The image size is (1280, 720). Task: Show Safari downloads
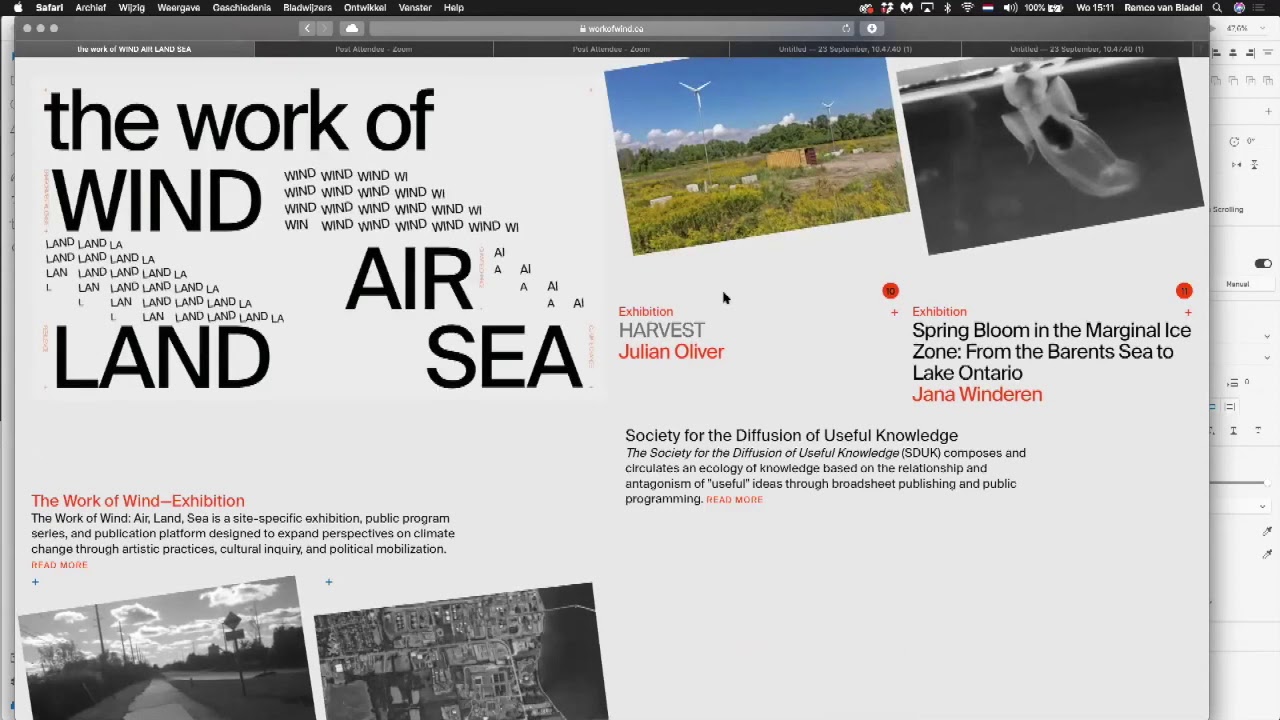click(x=872, y=28)
